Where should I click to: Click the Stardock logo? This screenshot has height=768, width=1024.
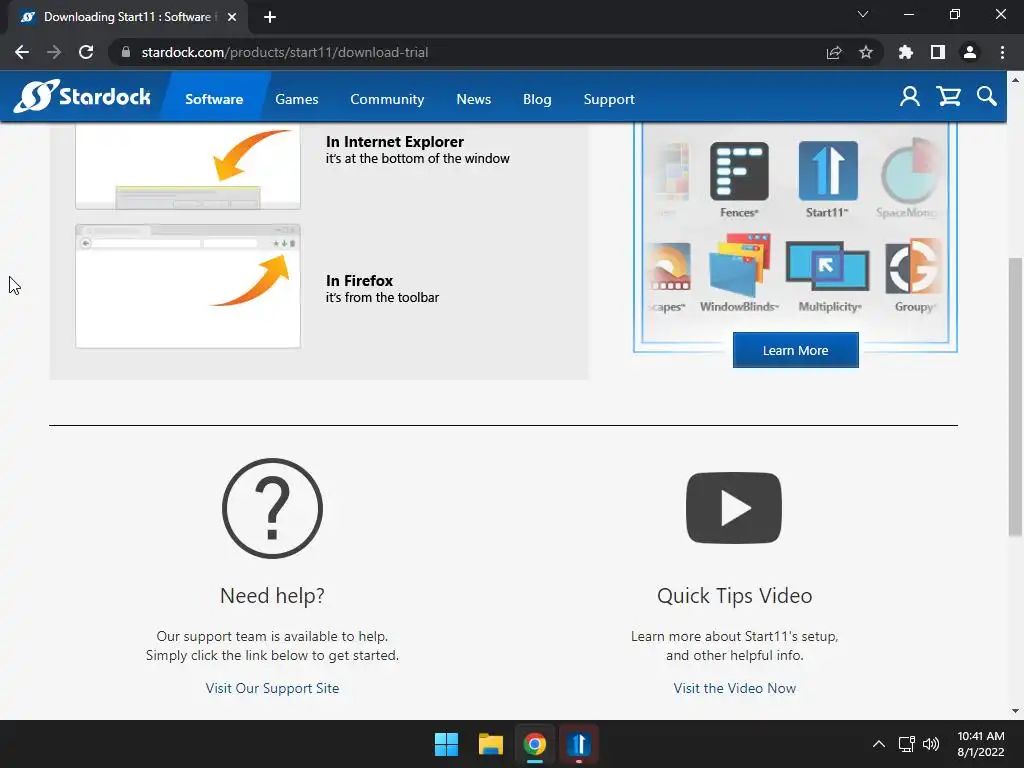(82, 97)
